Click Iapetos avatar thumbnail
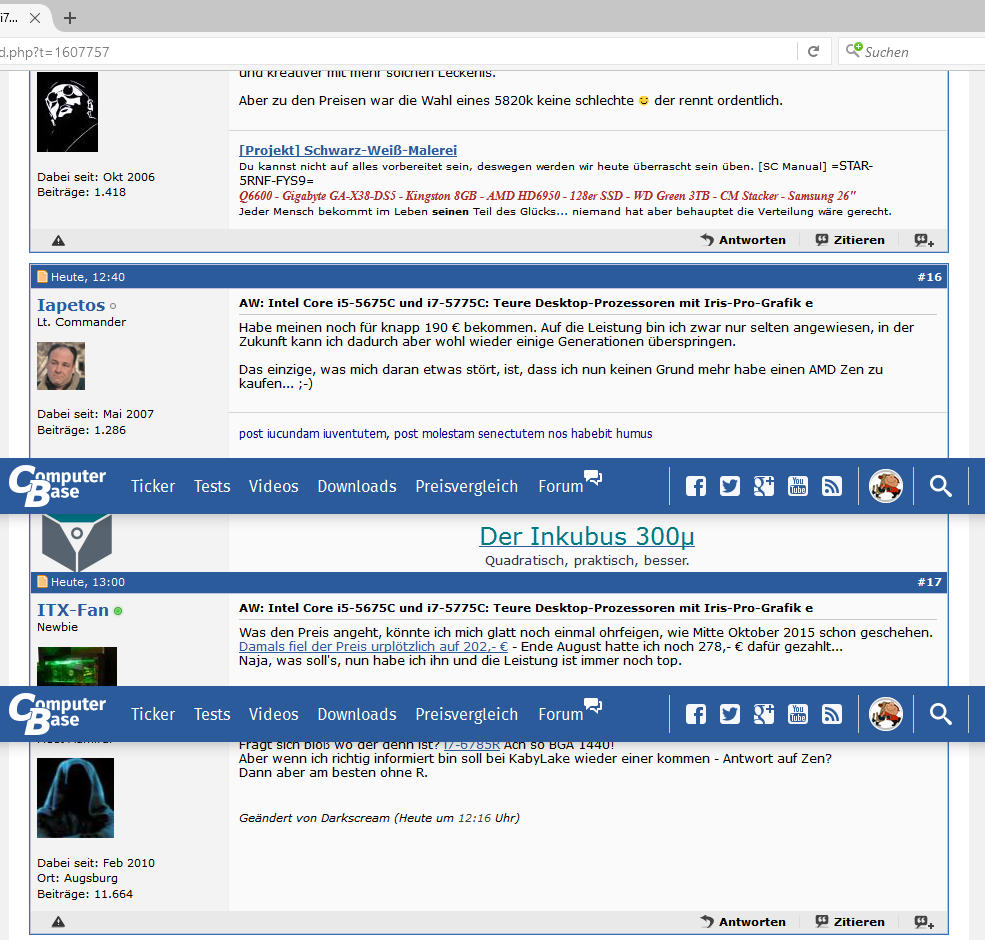The height and width of the screenshot is (940, 985). pyautogui.click(x=61, y=366)
